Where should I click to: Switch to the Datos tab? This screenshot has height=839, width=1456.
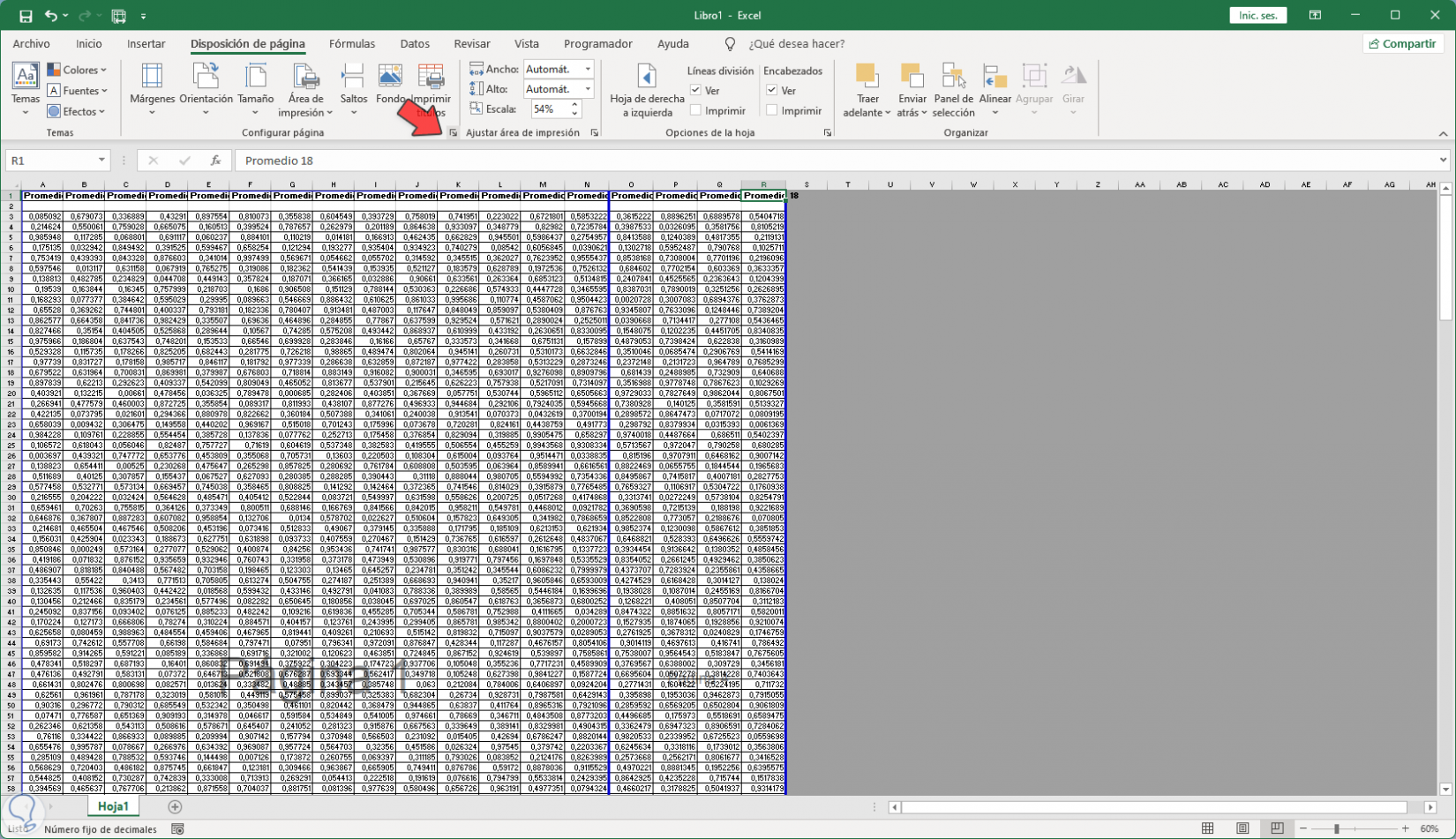pos(415,44)
